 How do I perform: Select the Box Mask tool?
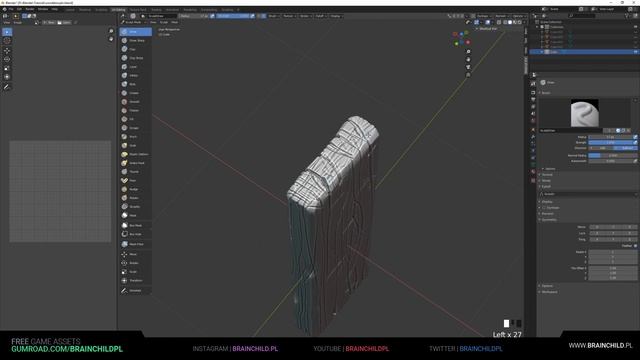tap(136, 225)
